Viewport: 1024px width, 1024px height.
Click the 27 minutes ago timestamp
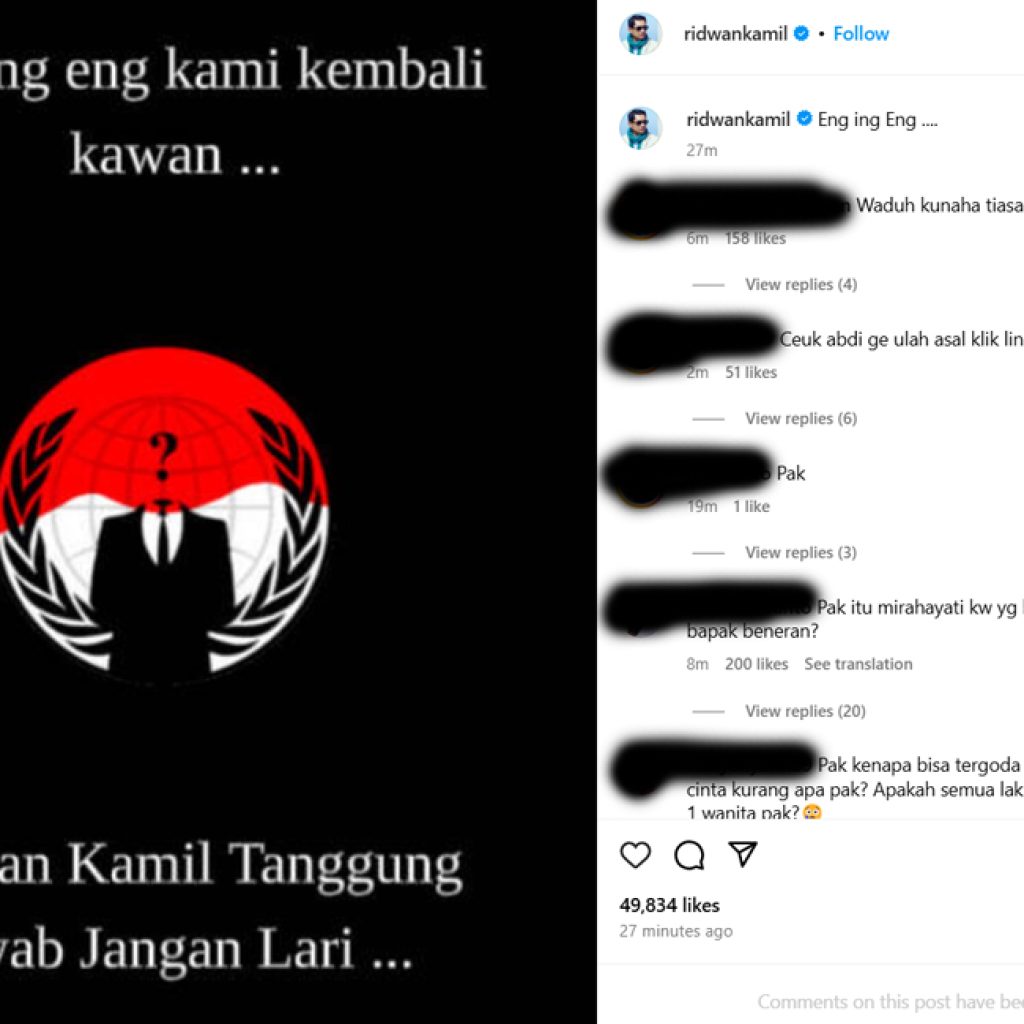(676, 931)
